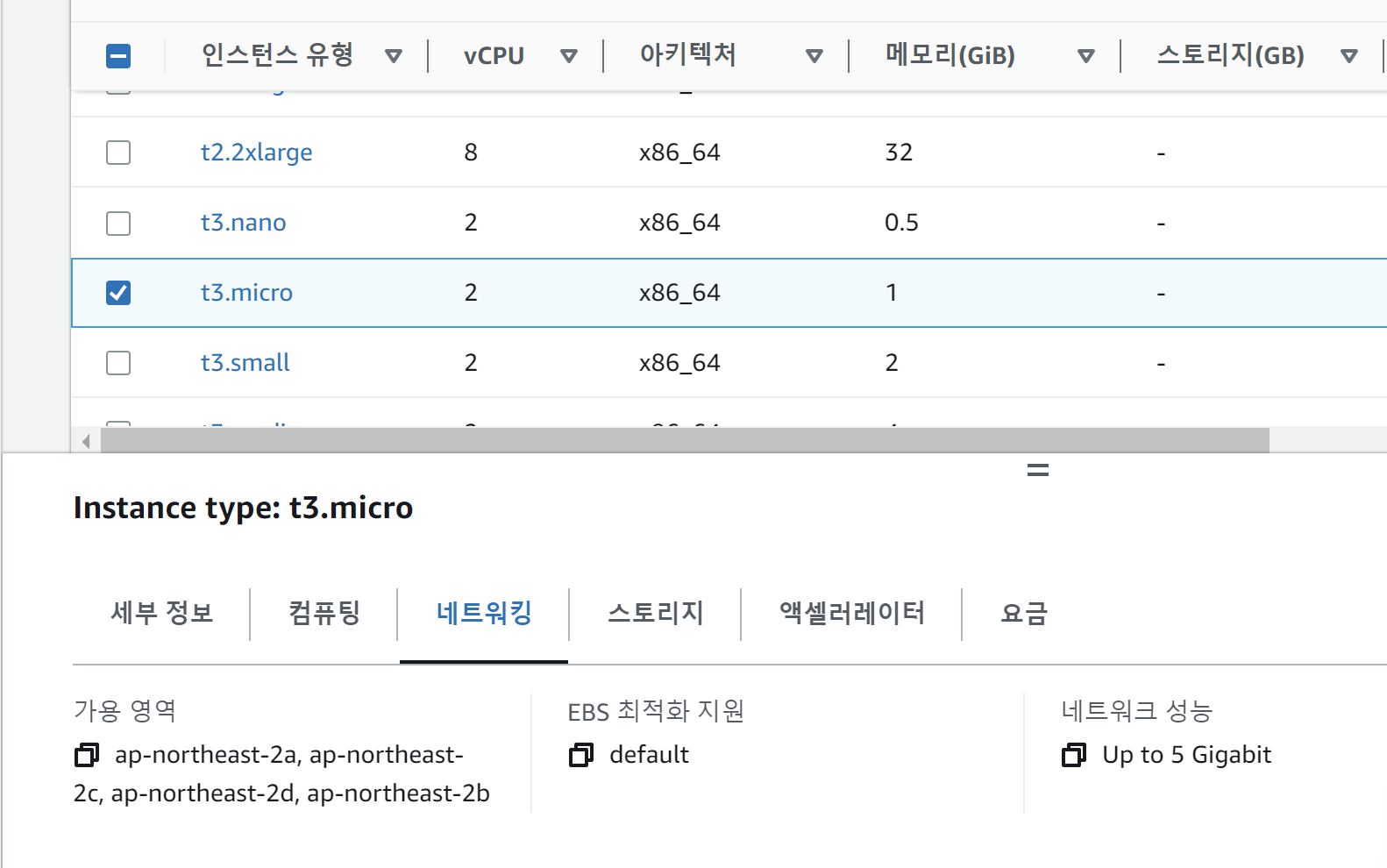Click the panel resize handle icon

coord(1038,471)
